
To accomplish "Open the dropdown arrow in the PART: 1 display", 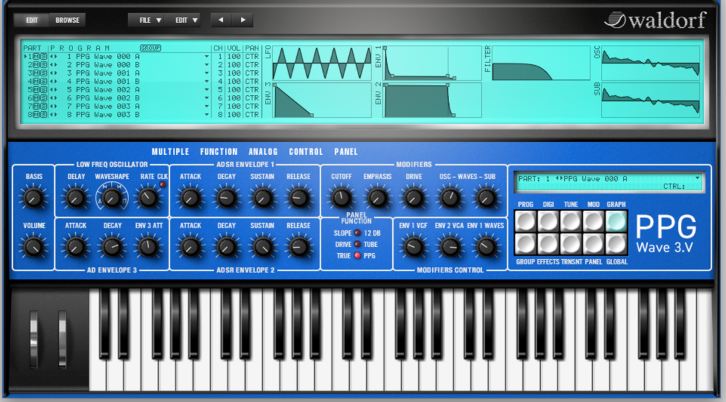I will coord(697,178).
